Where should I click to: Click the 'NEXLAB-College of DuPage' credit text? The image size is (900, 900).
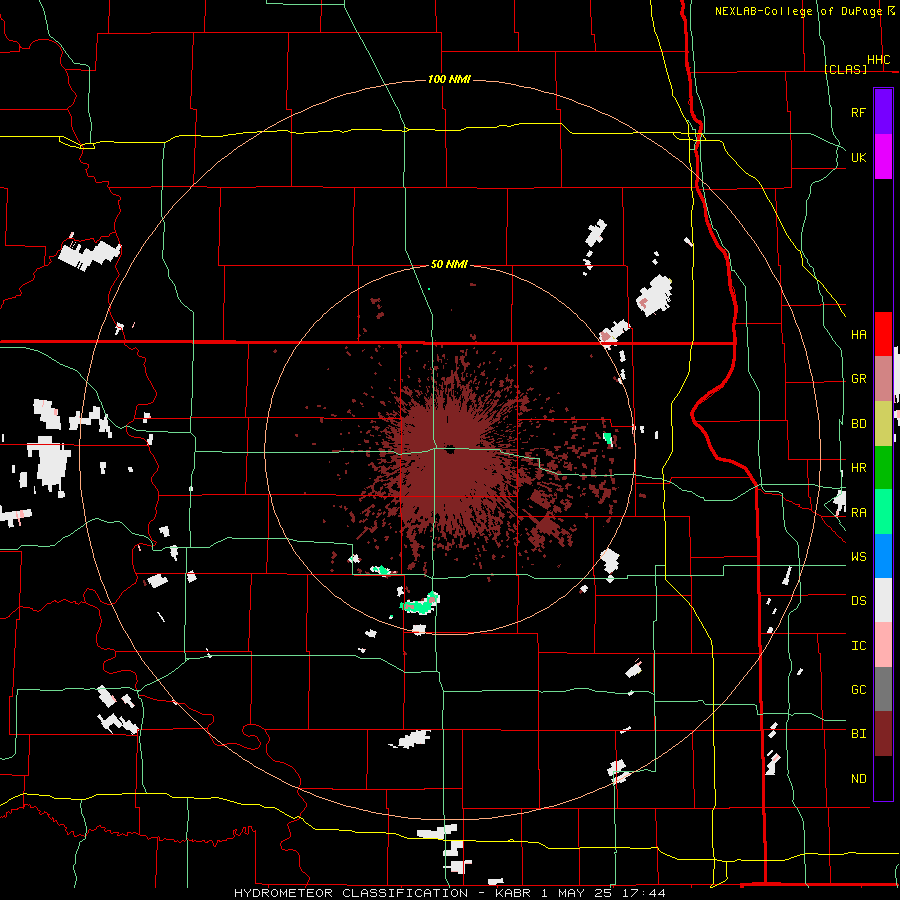(x=798, y=11)
